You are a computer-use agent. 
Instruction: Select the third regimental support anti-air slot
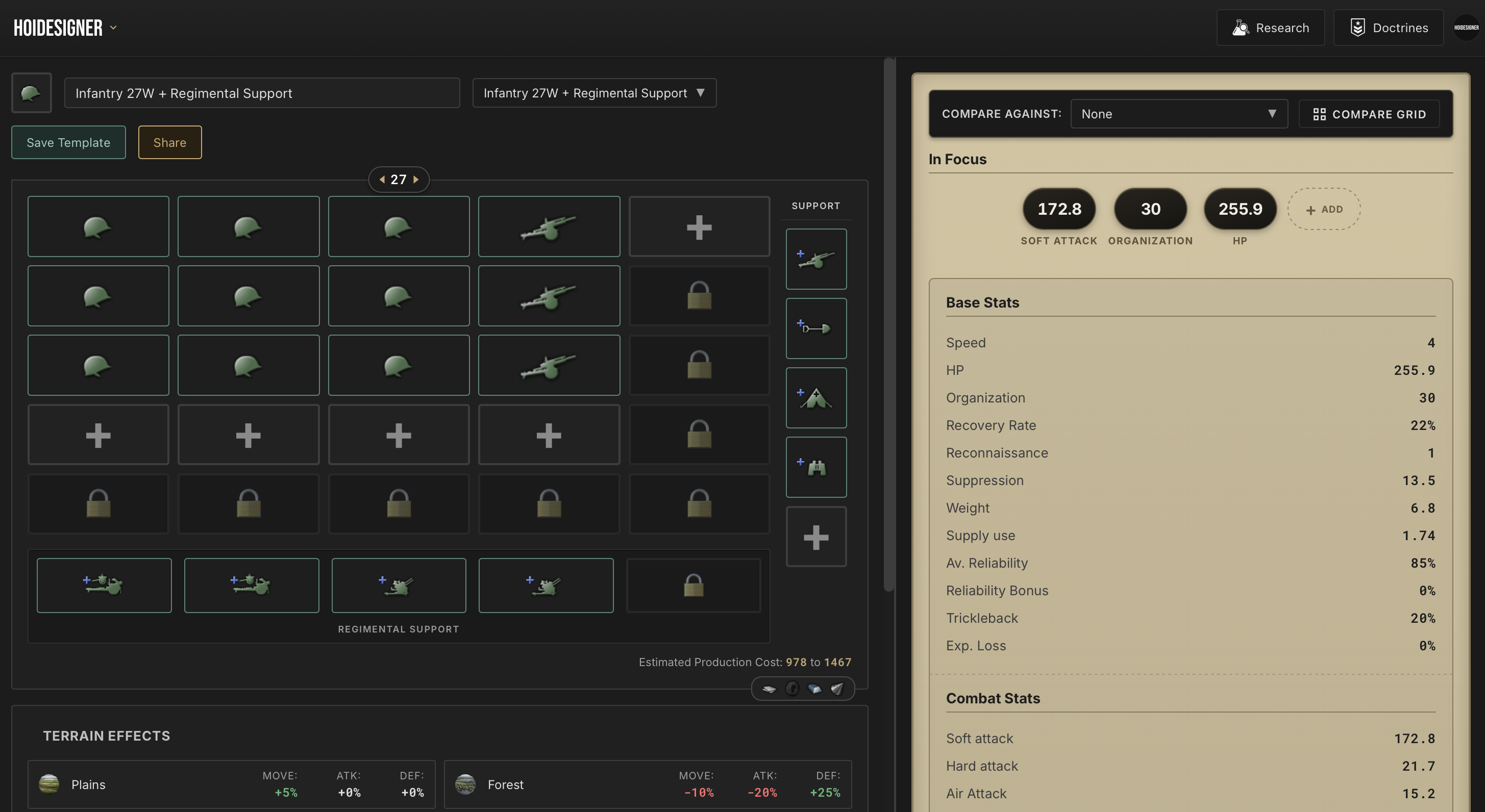coord(399,586)
